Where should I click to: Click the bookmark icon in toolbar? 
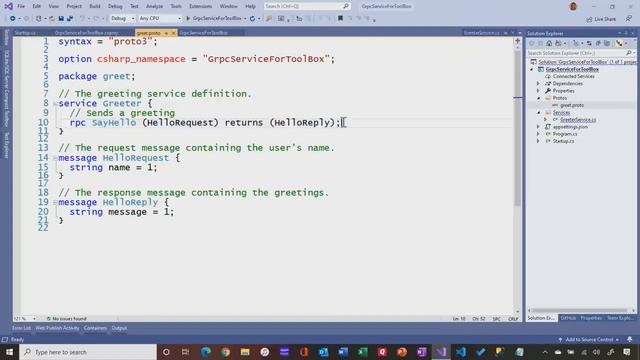(x=340, y=18)
